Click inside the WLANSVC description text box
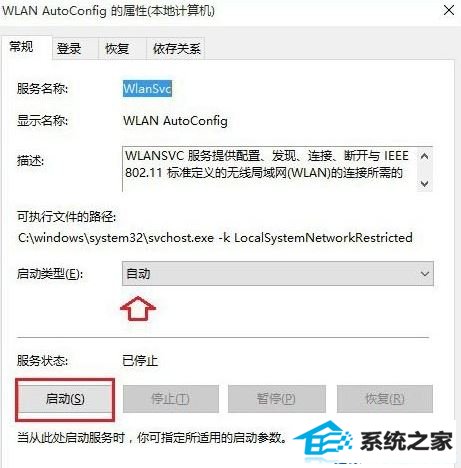The image size is (461, 468). click(269, 169)
